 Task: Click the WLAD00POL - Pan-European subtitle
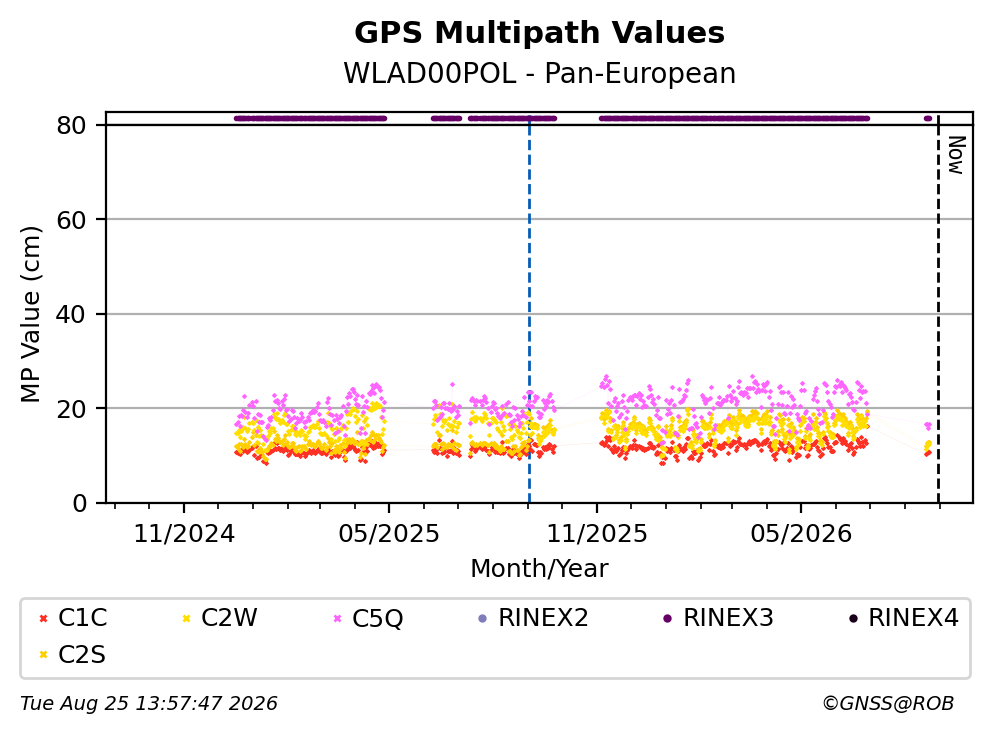click(x=540, y=73)
